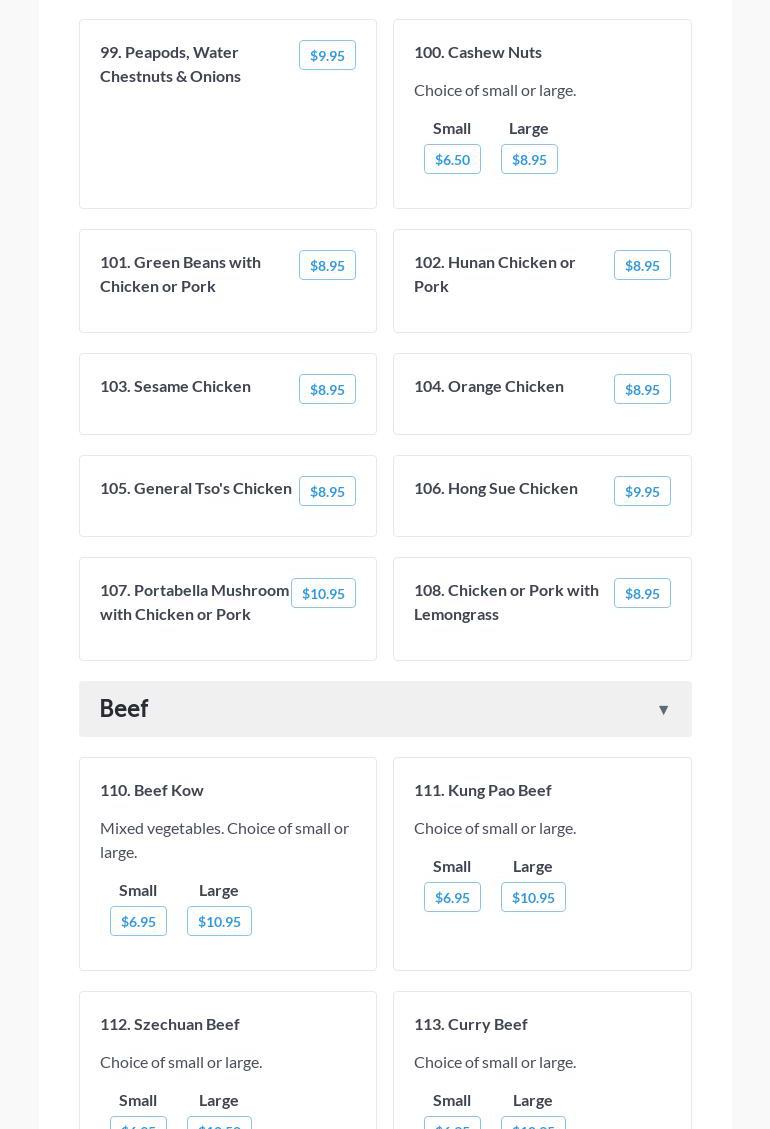Add Chicken or Pork with Lemongrass
The height and width of the screenshot is (1129, 770).
(642, 594)
